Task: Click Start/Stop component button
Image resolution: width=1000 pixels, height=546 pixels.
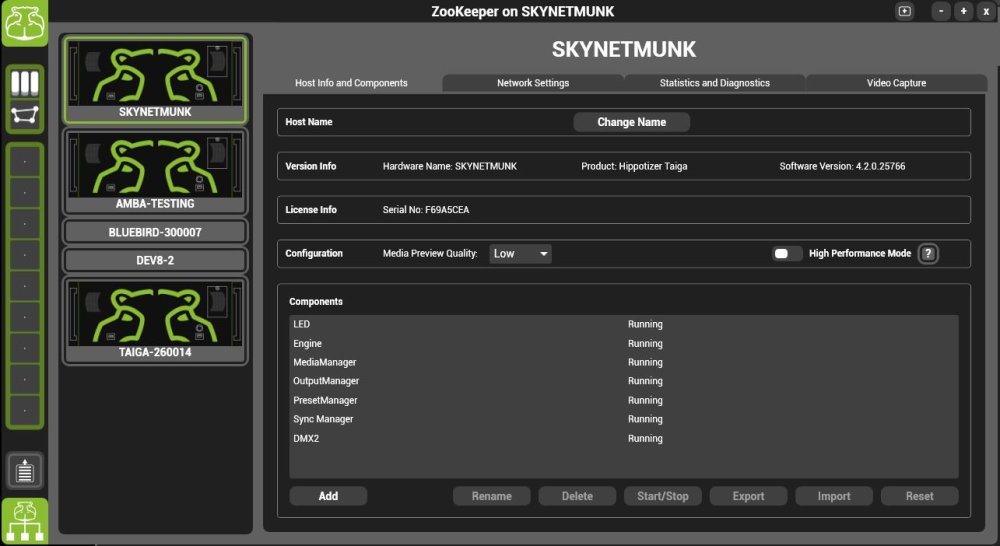Action: tap(663, 496)
